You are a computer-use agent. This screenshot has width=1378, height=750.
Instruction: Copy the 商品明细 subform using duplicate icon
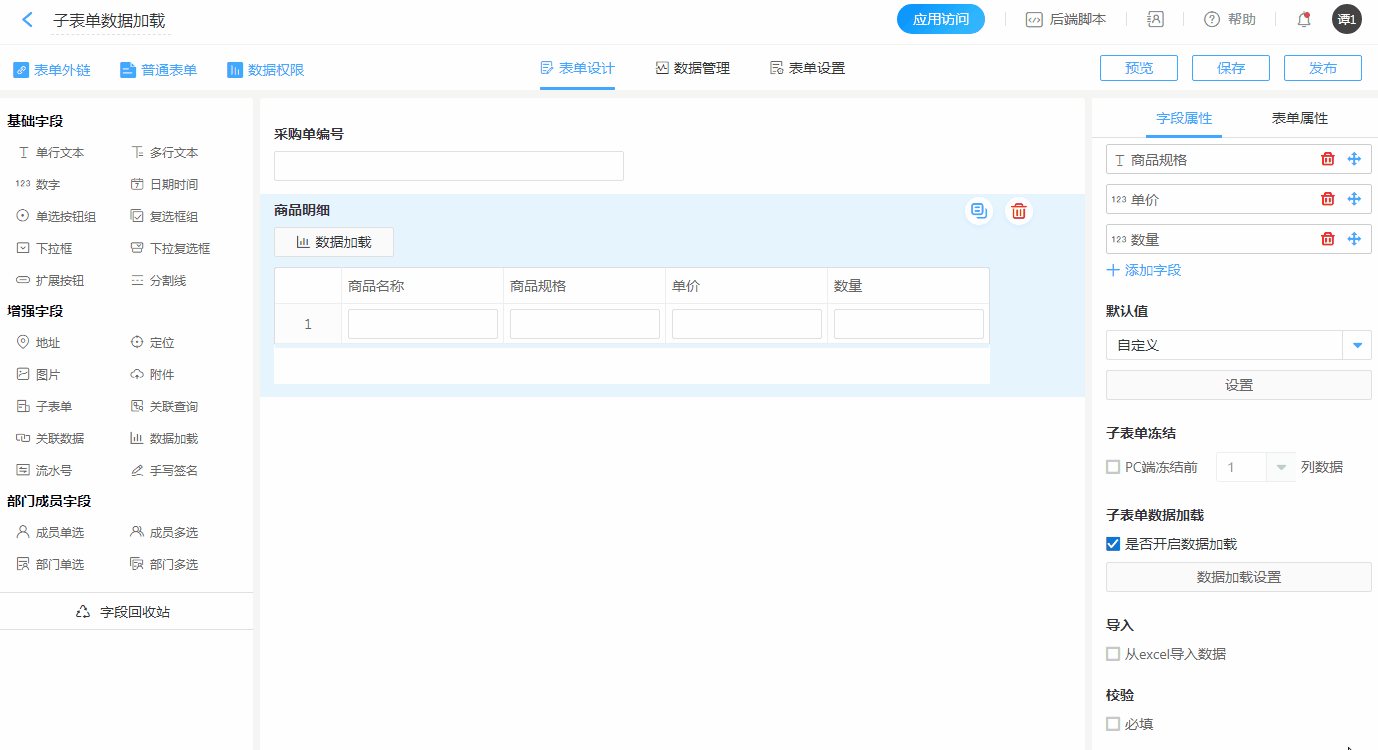pyautogui.click(x=979, y=211)
